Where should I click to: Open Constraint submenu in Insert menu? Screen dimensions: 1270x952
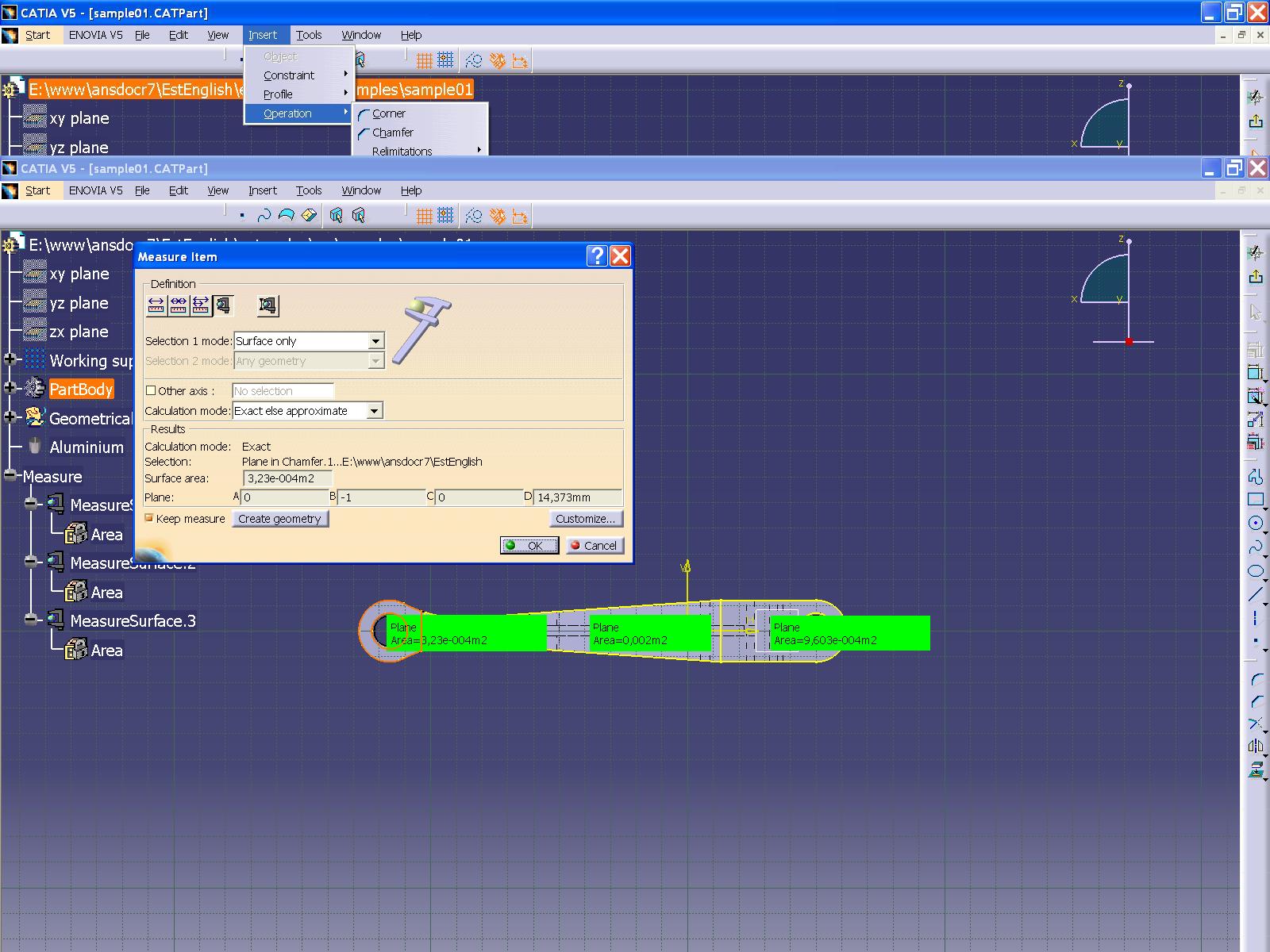(x=298, y=75)
